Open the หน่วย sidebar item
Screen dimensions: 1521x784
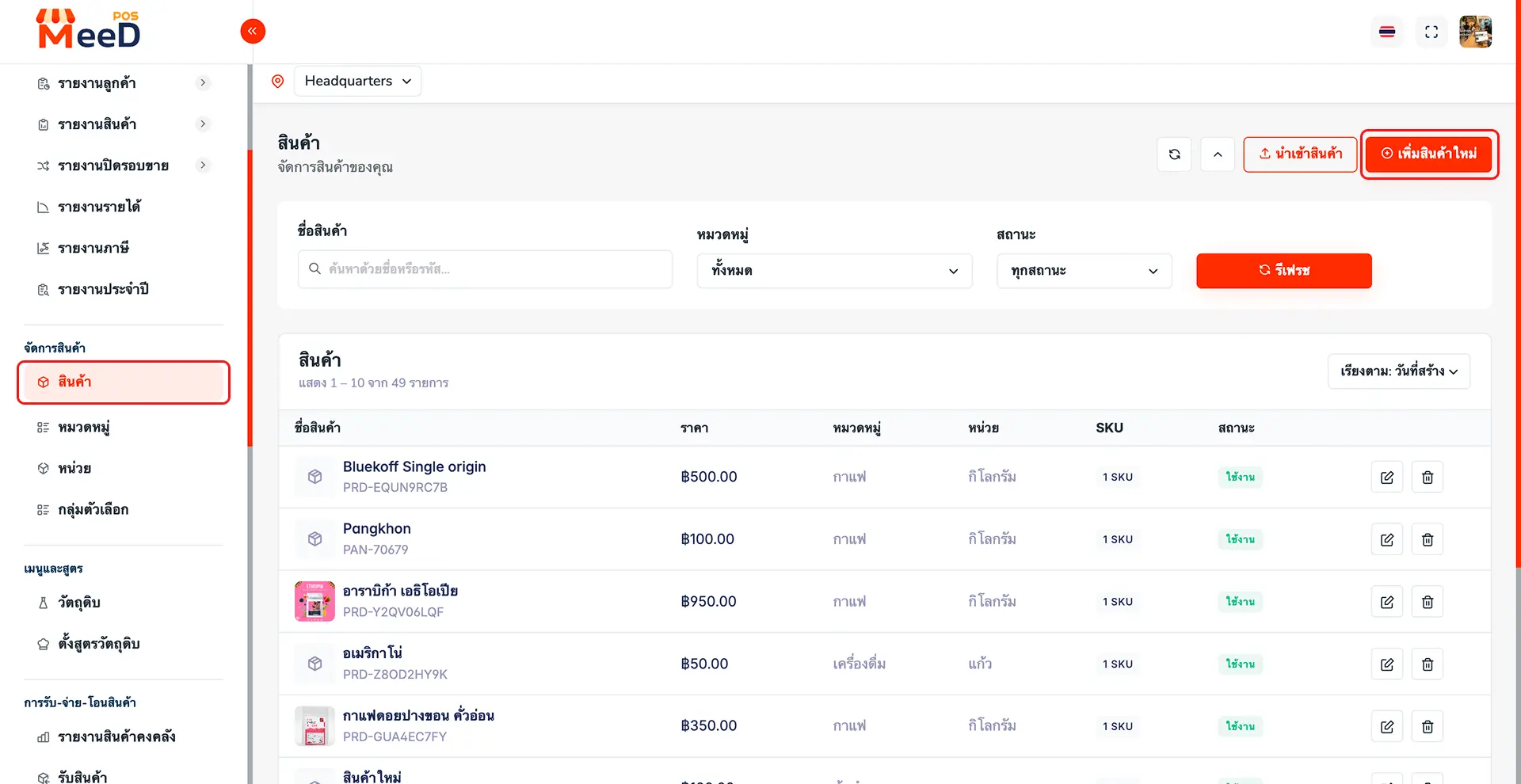(74, 469)
